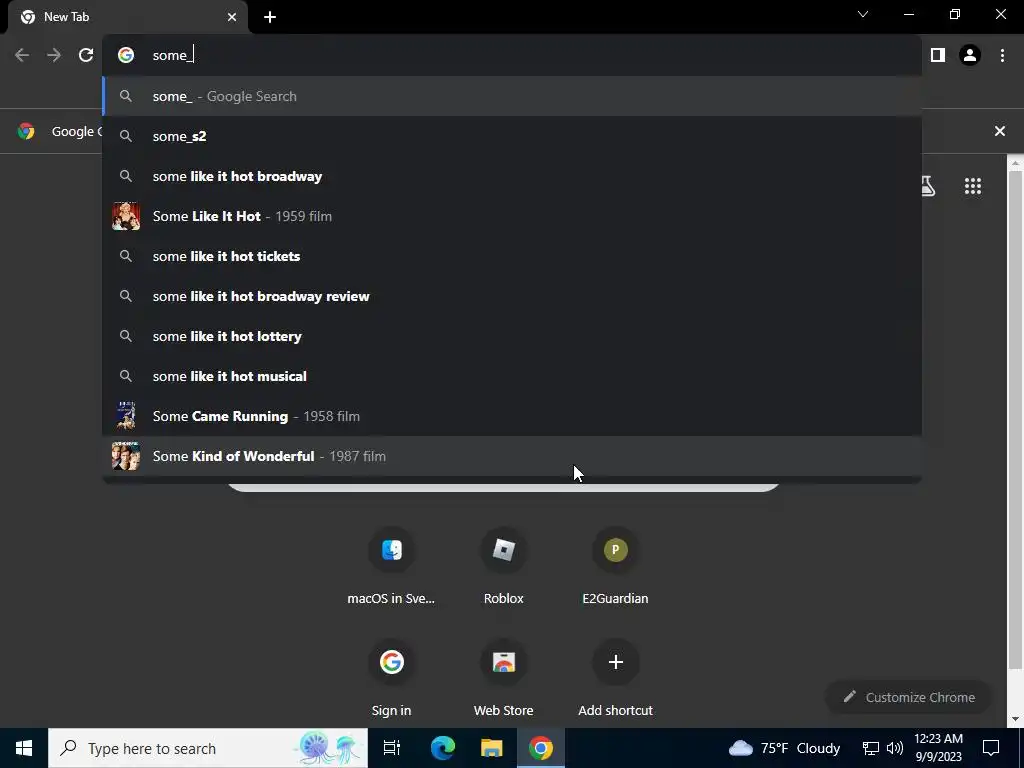Reload the page with refresh icon

point(86,56)
